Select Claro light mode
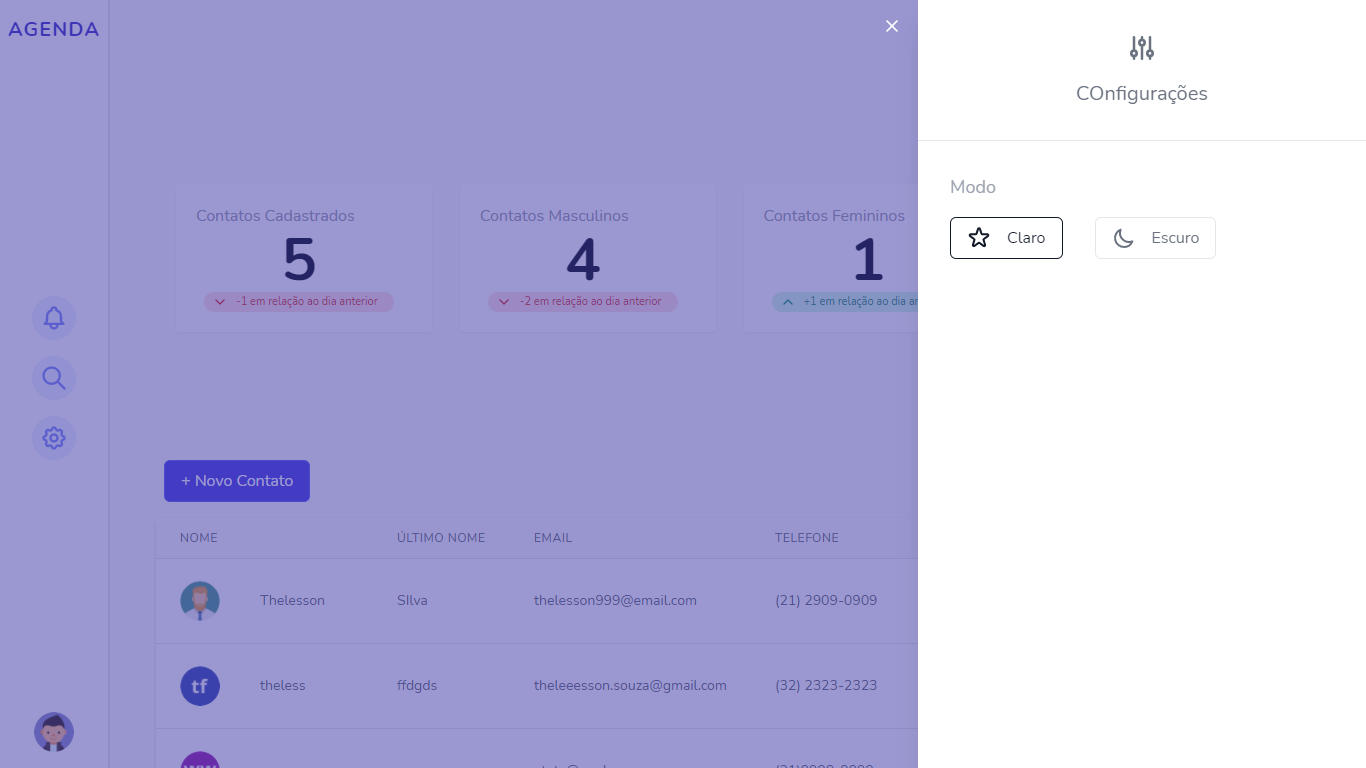Screen dimensions: 1366x768 [1006, 238]
